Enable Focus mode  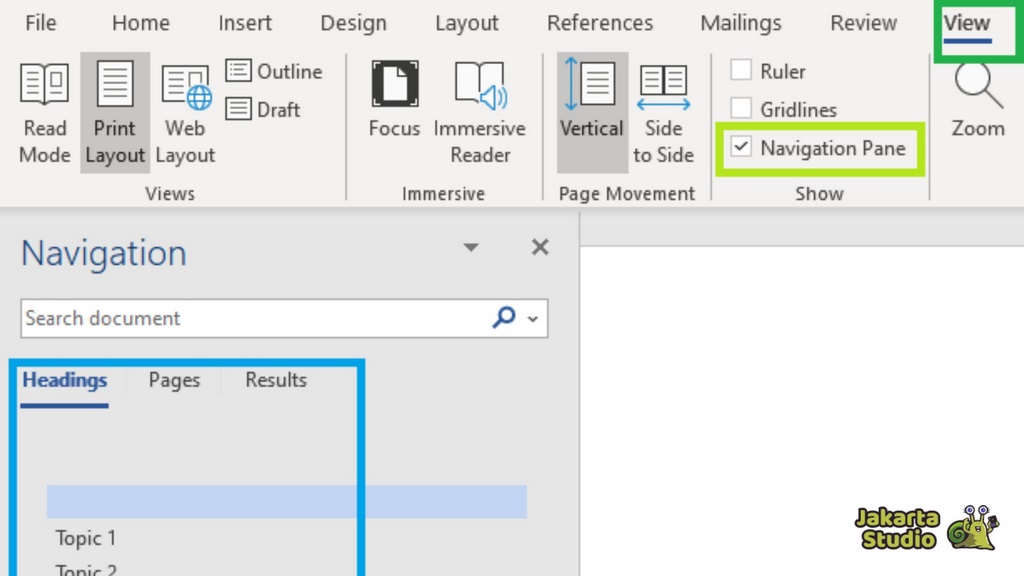(394, 100)
